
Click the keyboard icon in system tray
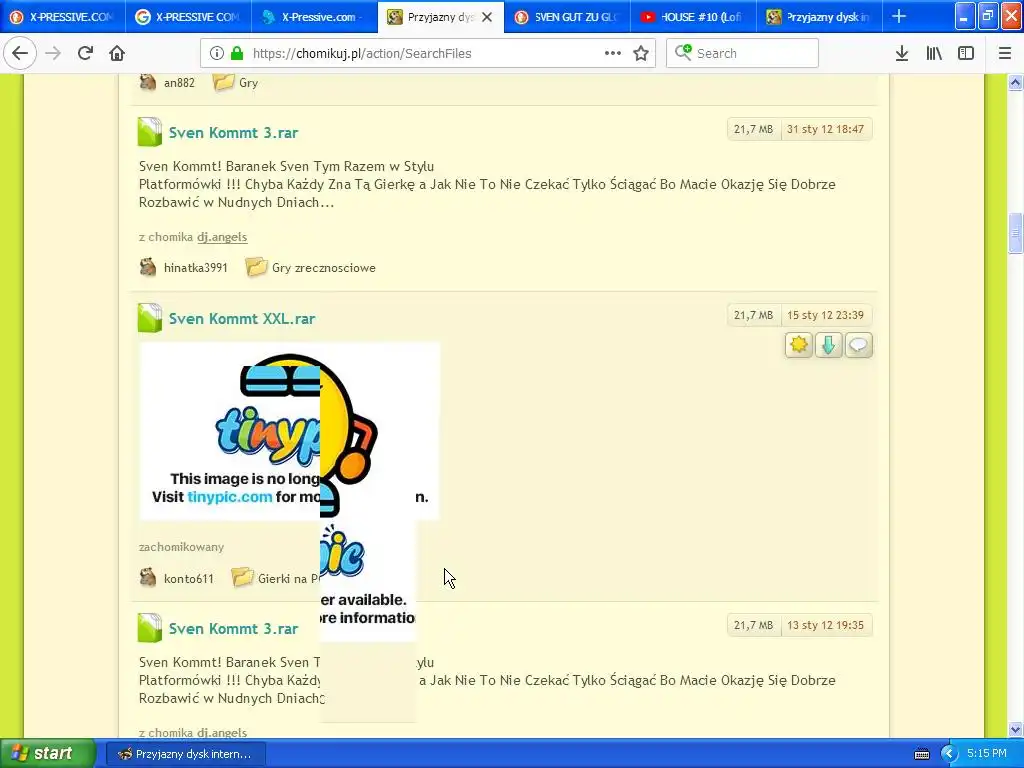click(921, 754)
